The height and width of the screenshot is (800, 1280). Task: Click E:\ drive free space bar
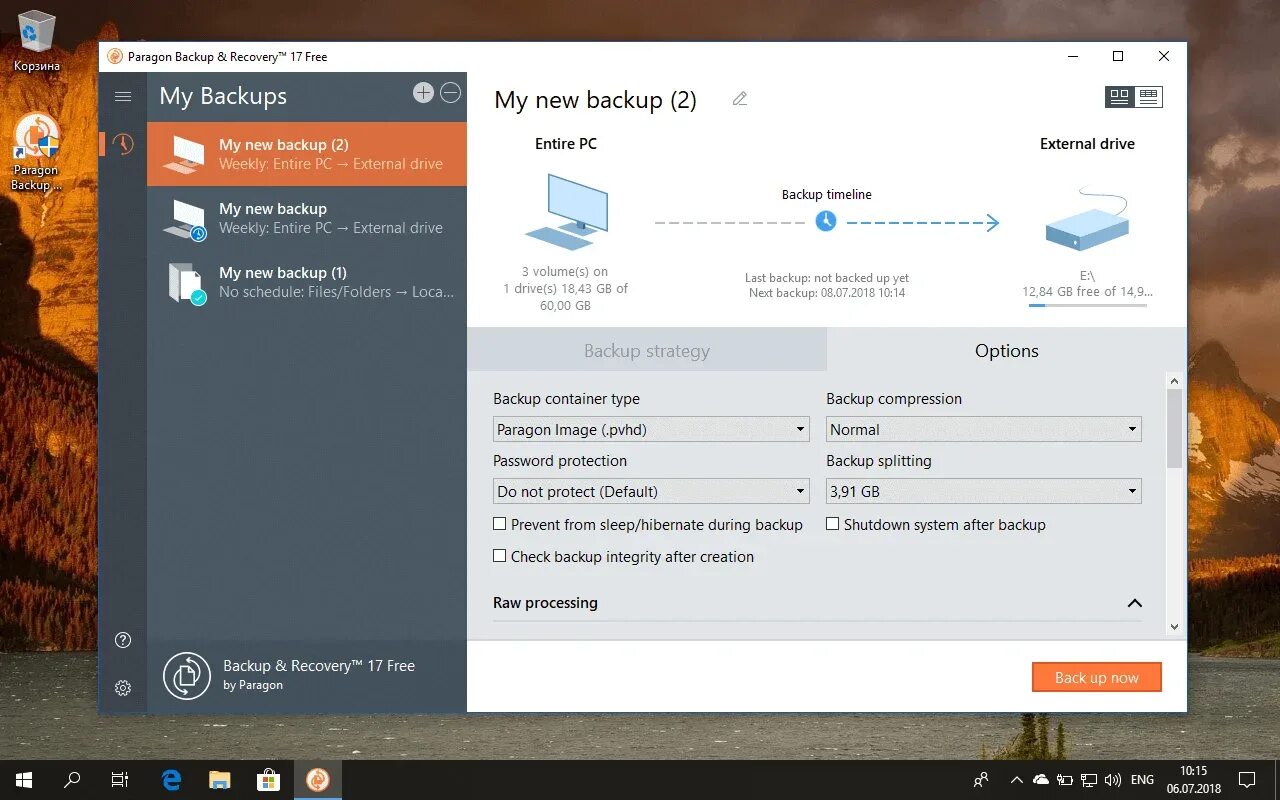pyautogui.click(x=1087, y=306)
